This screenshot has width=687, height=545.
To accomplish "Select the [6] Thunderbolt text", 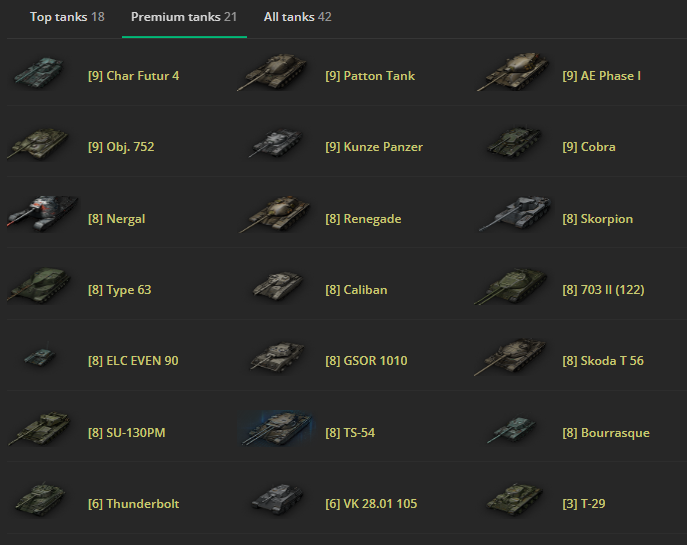I will [134, 504].
